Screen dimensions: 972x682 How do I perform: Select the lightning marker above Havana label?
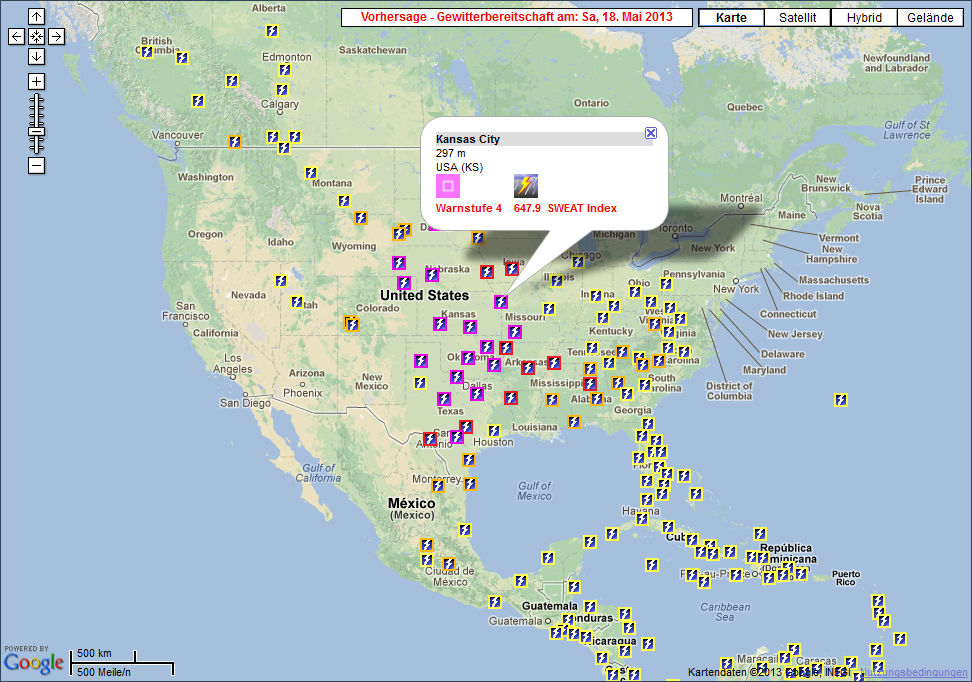click(x=647, y=499)
